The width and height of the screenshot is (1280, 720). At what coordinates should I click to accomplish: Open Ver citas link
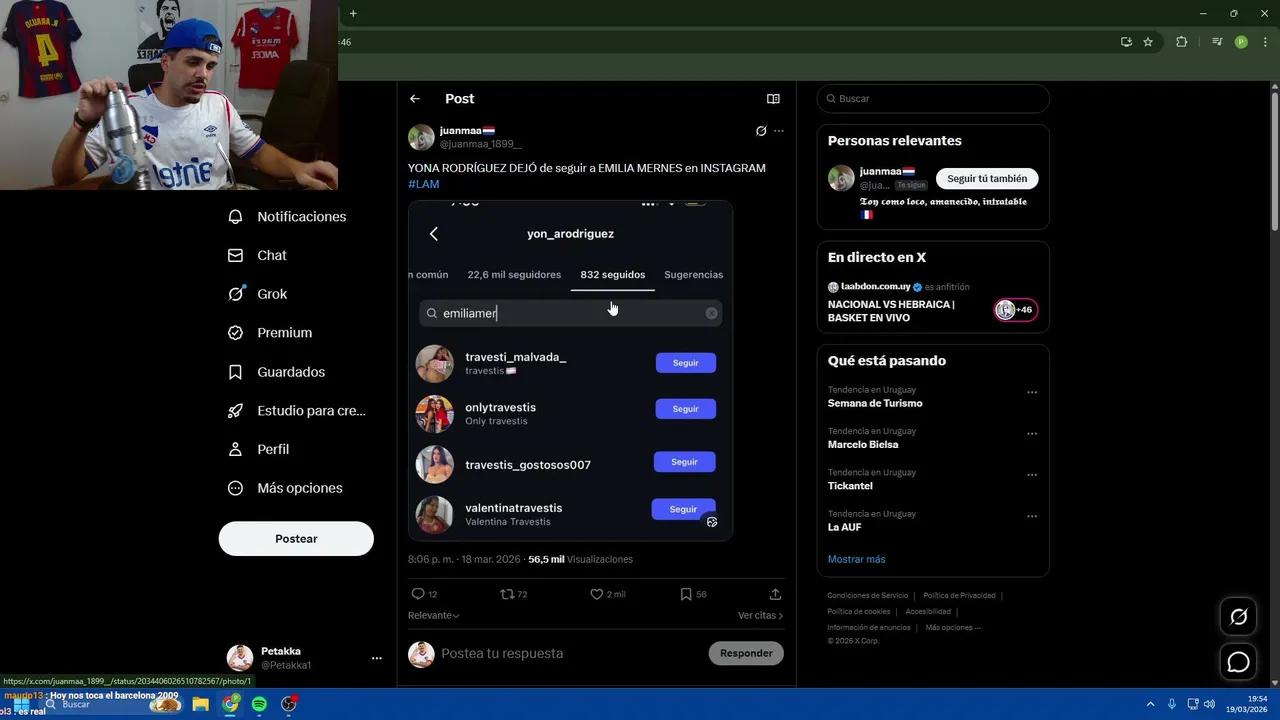pos(760,616)
